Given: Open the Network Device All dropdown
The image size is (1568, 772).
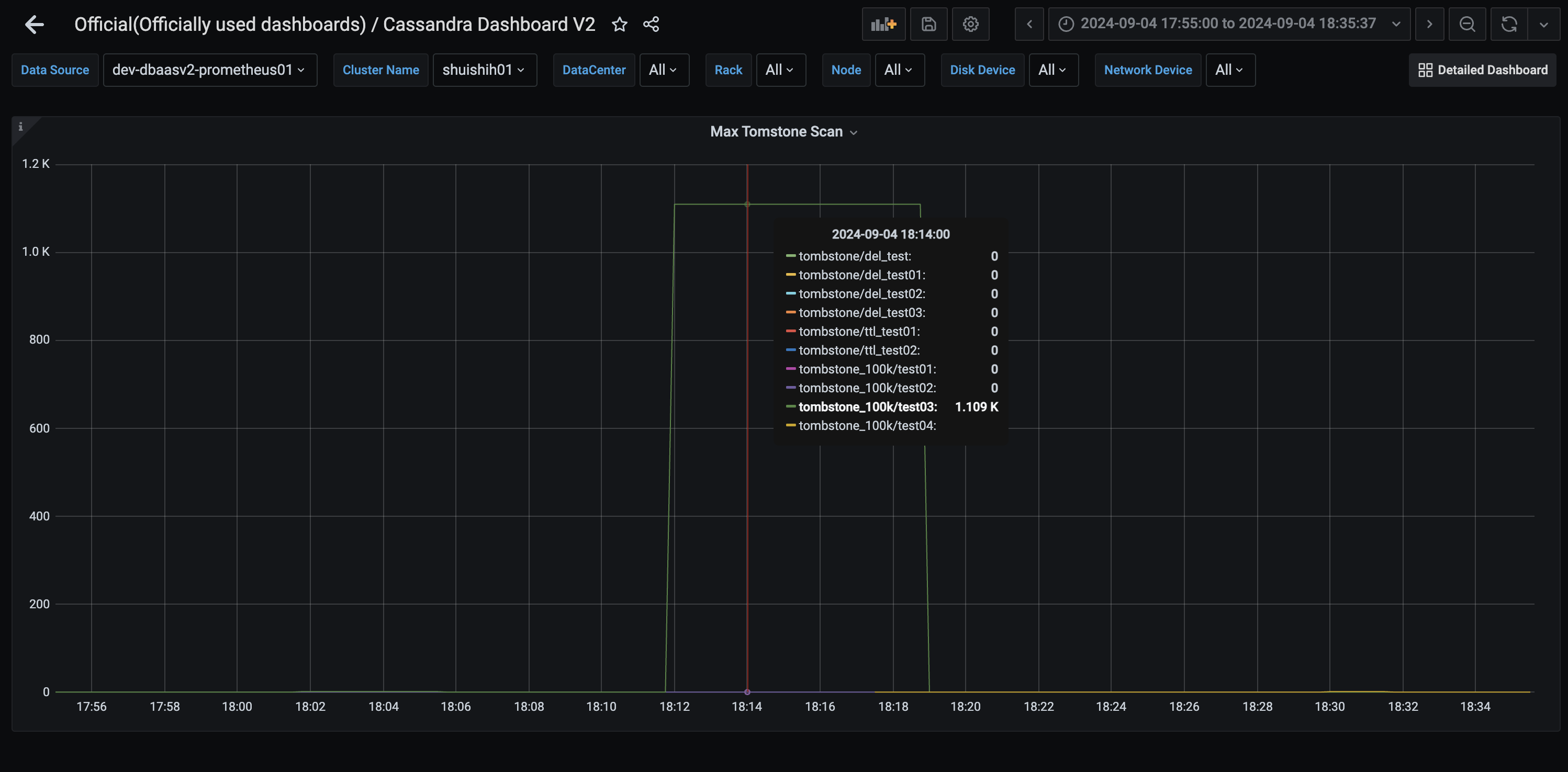Looking at the screenshot, I should pyautogui.click(x=1229, y=70).
